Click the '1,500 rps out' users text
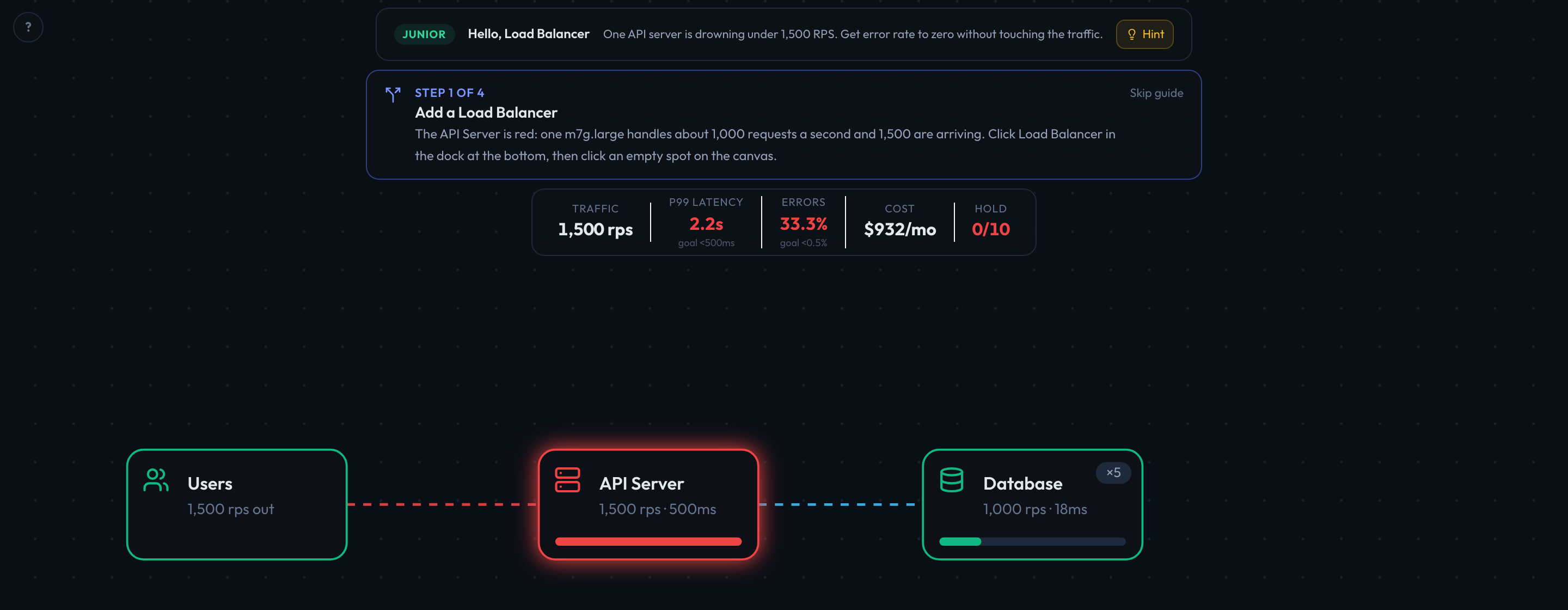 coord(231,509)
